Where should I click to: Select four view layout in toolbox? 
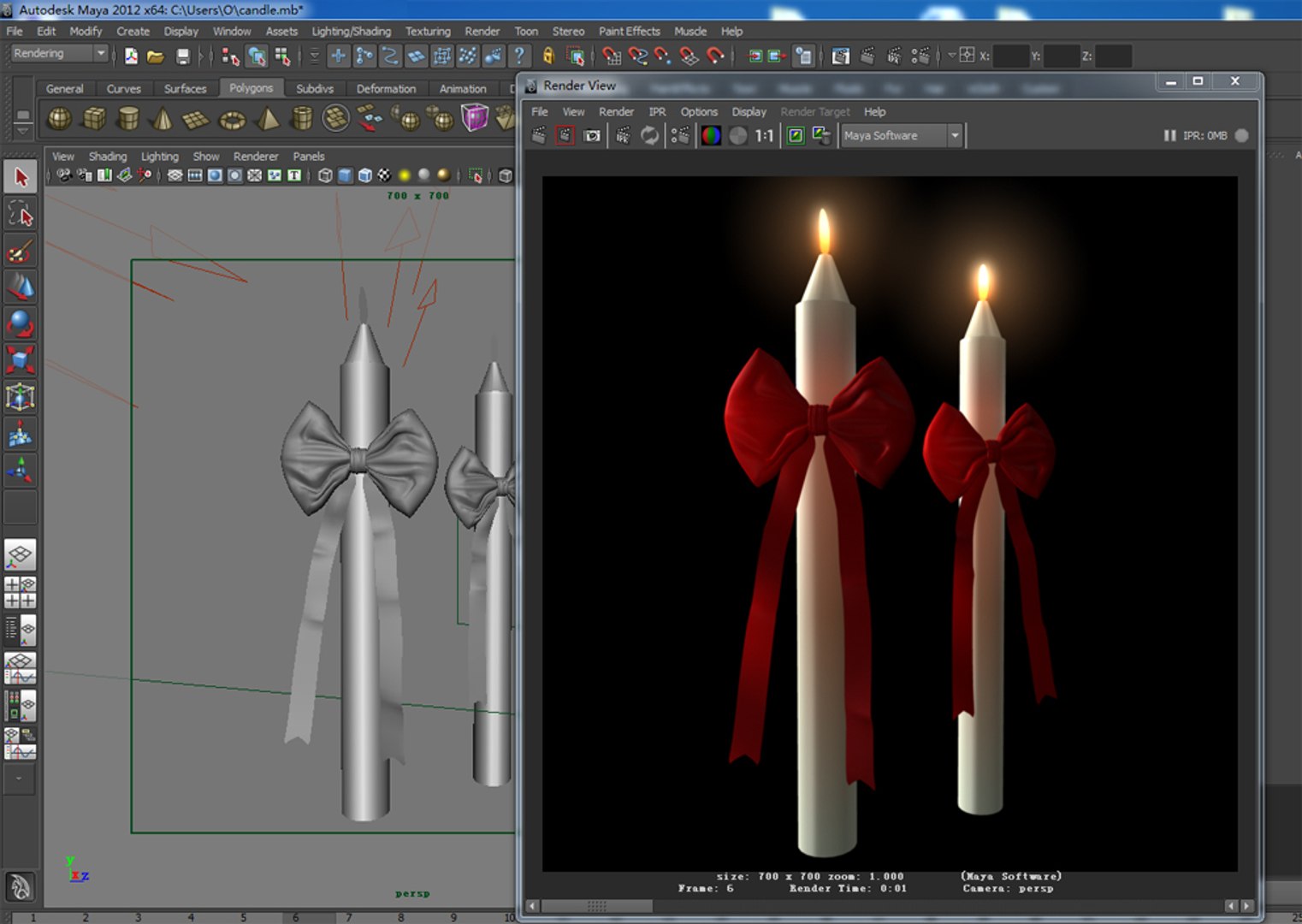click(x=21, y=592)
